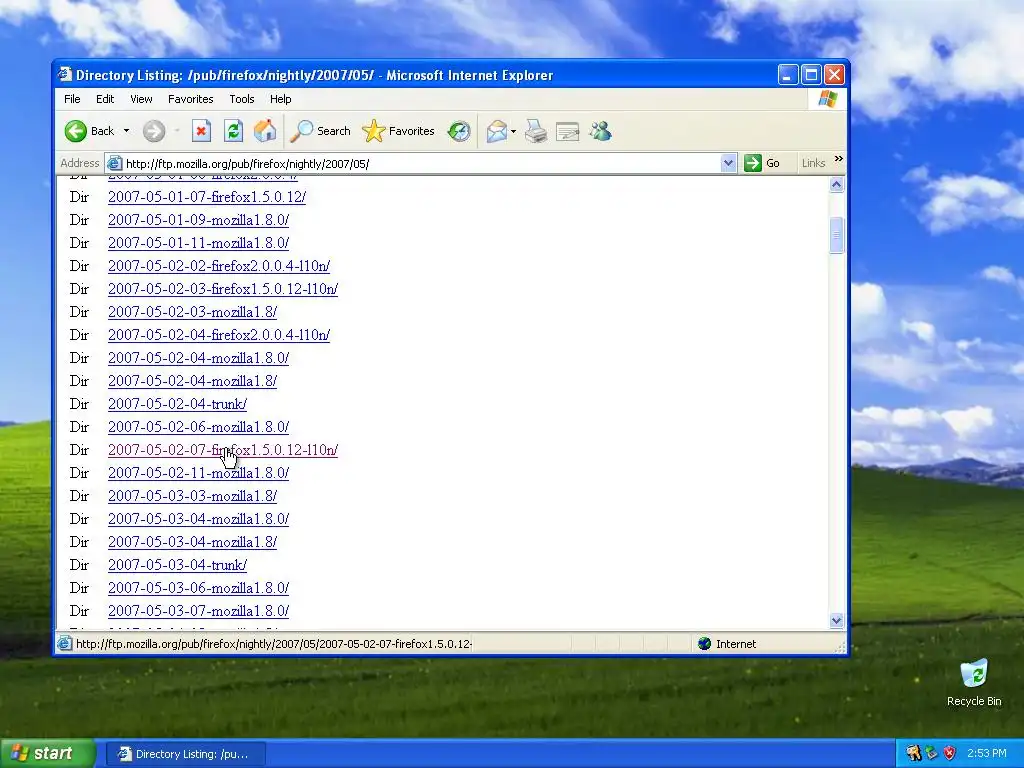The image size is (1024, 768).
Task: Open the Tools menu
Action: coord(242,99)
